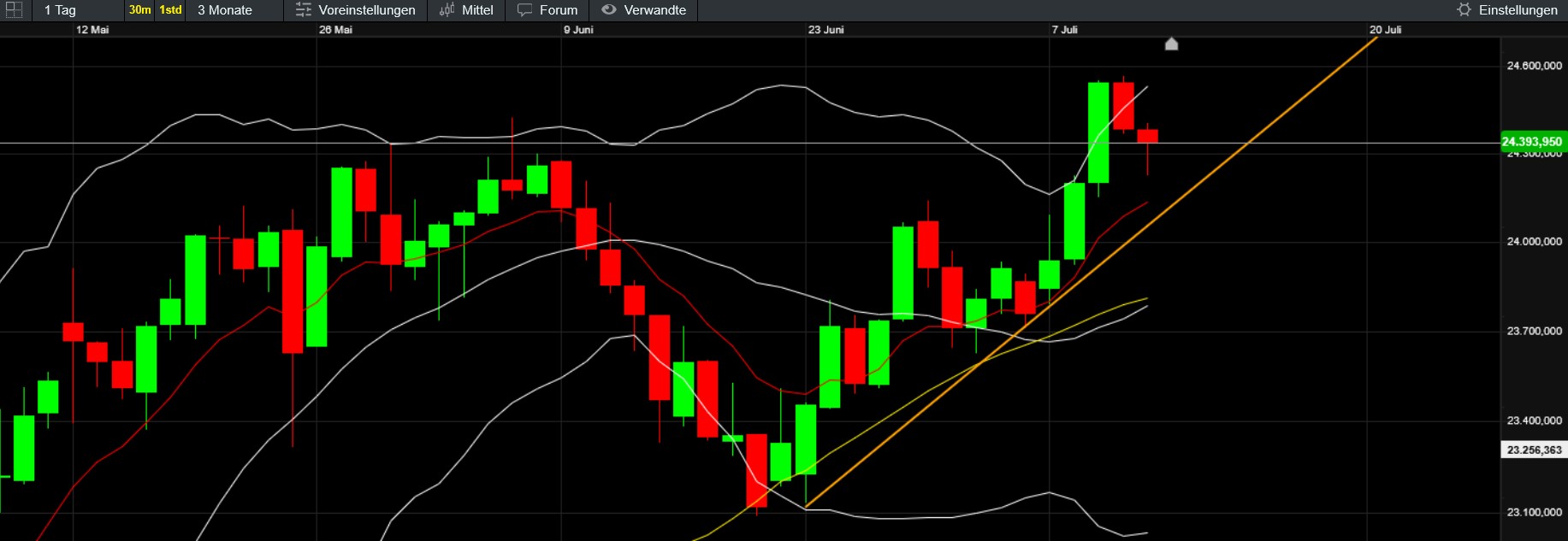Click the Verwandte eye icon
Viewport: 1568px width, 541px height.
click(x=608, y=10)
